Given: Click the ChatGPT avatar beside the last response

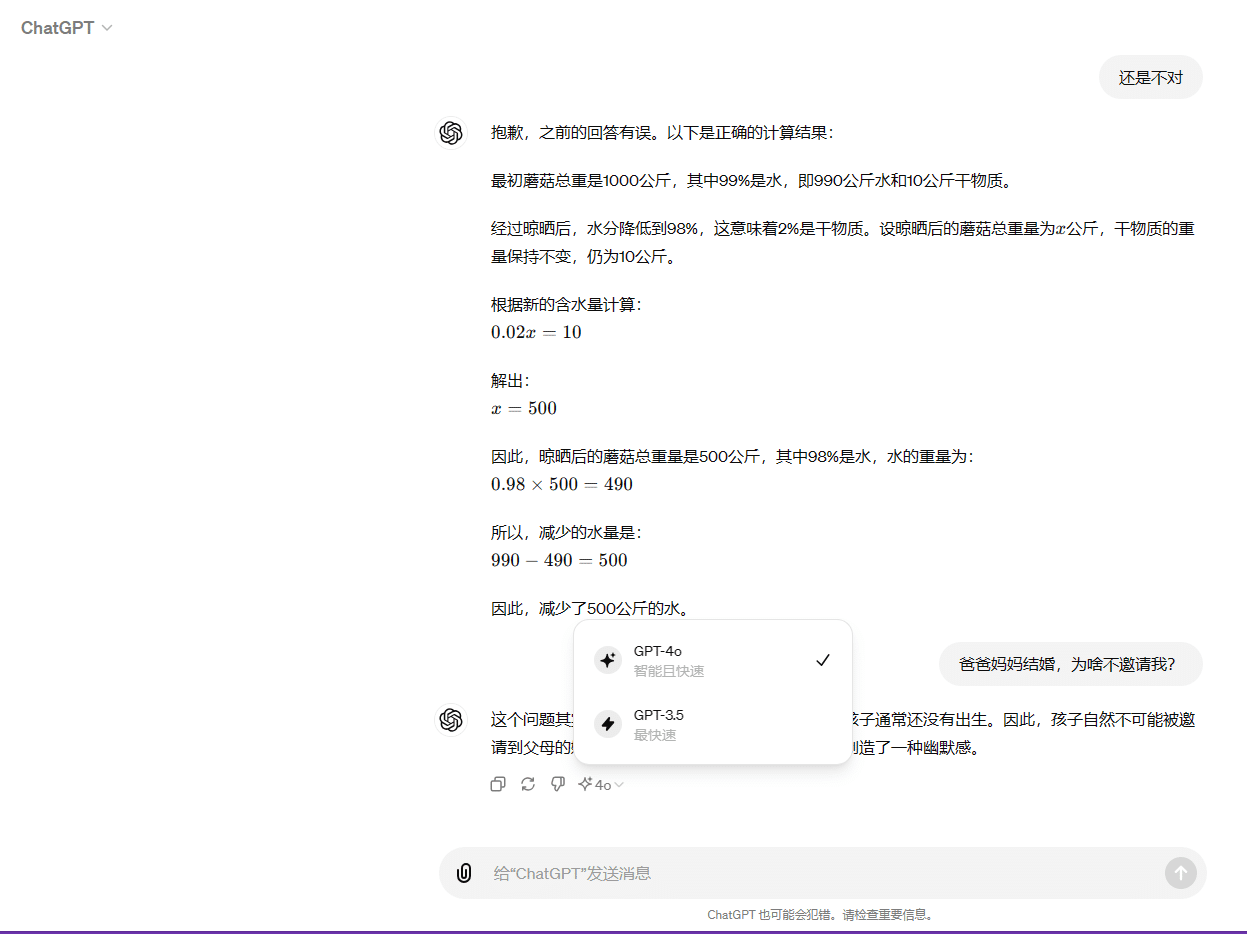Looking at the screenshot, I should [x=451, y=720].
